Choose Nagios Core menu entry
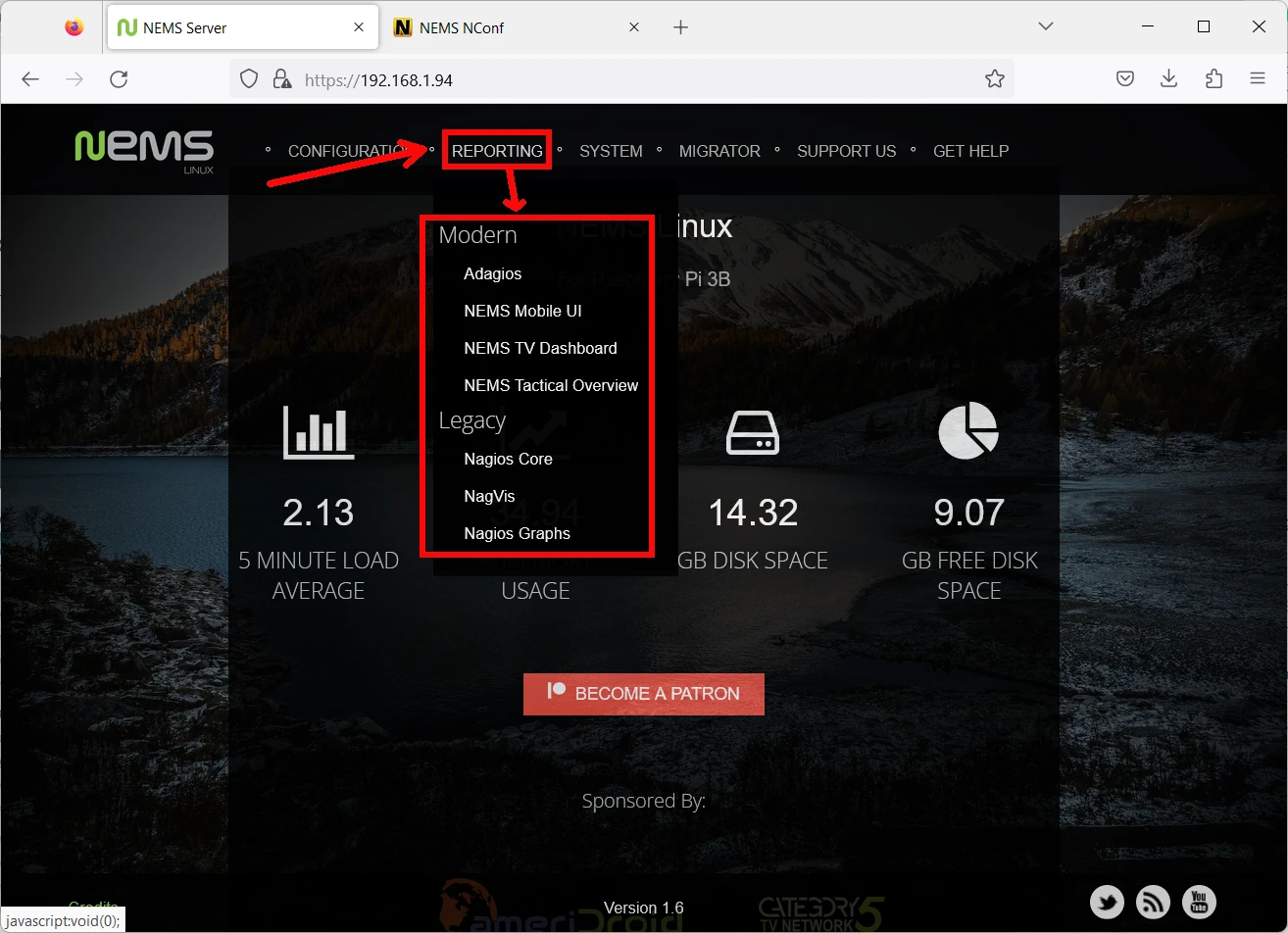The width and height of the screenshot is (1288, 933). click(x=508, y=460)
